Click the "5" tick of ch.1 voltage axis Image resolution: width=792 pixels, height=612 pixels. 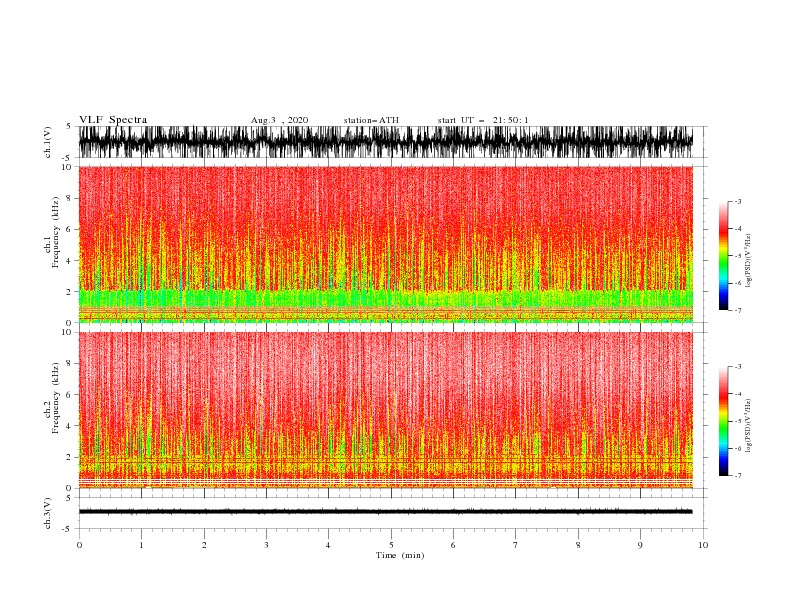click(70, 126)
